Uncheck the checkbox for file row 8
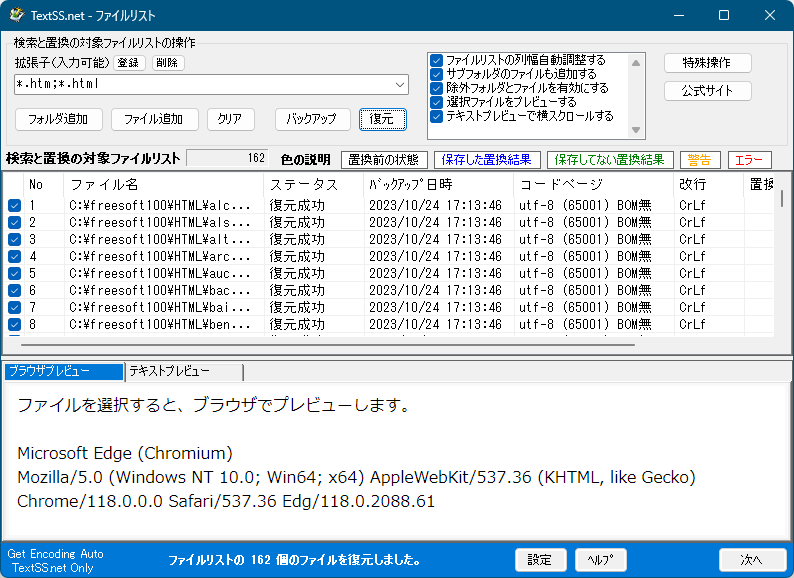The width and height of the screenshot is (794, 578). point(14,324)
